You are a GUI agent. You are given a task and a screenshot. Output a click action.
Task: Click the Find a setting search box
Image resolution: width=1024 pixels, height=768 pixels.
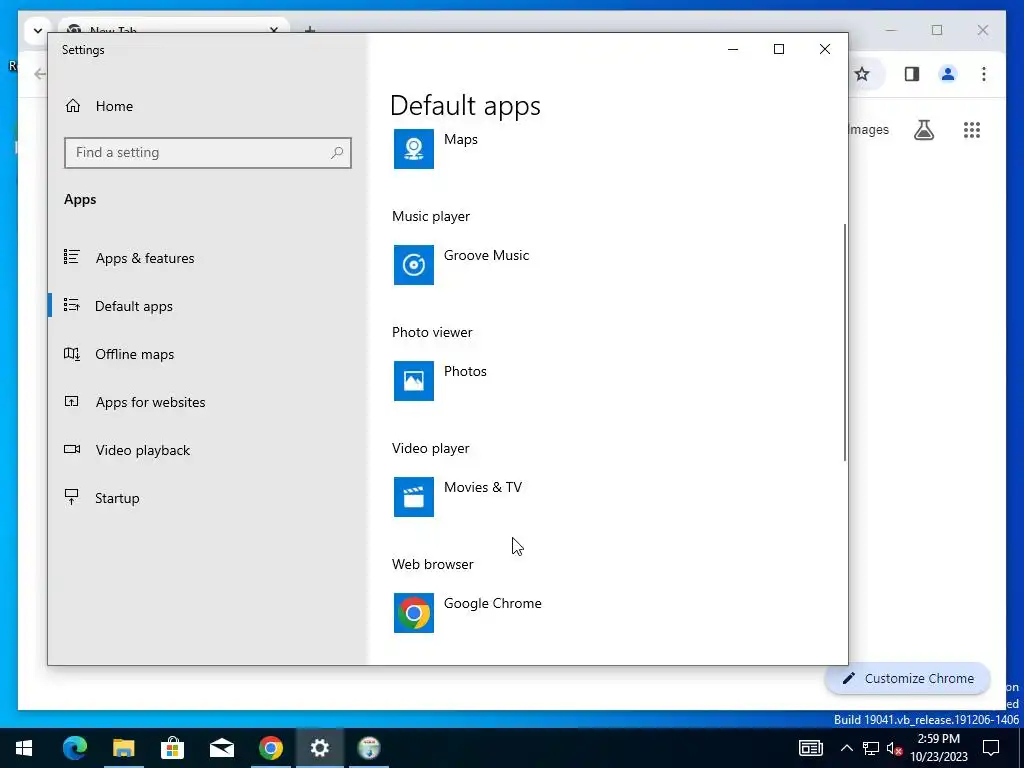tap(208, 152)
